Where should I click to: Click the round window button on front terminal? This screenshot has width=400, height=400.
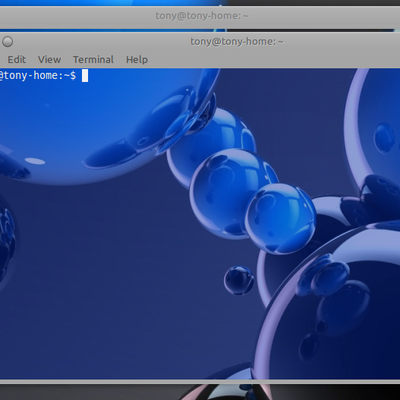point(8,42)
